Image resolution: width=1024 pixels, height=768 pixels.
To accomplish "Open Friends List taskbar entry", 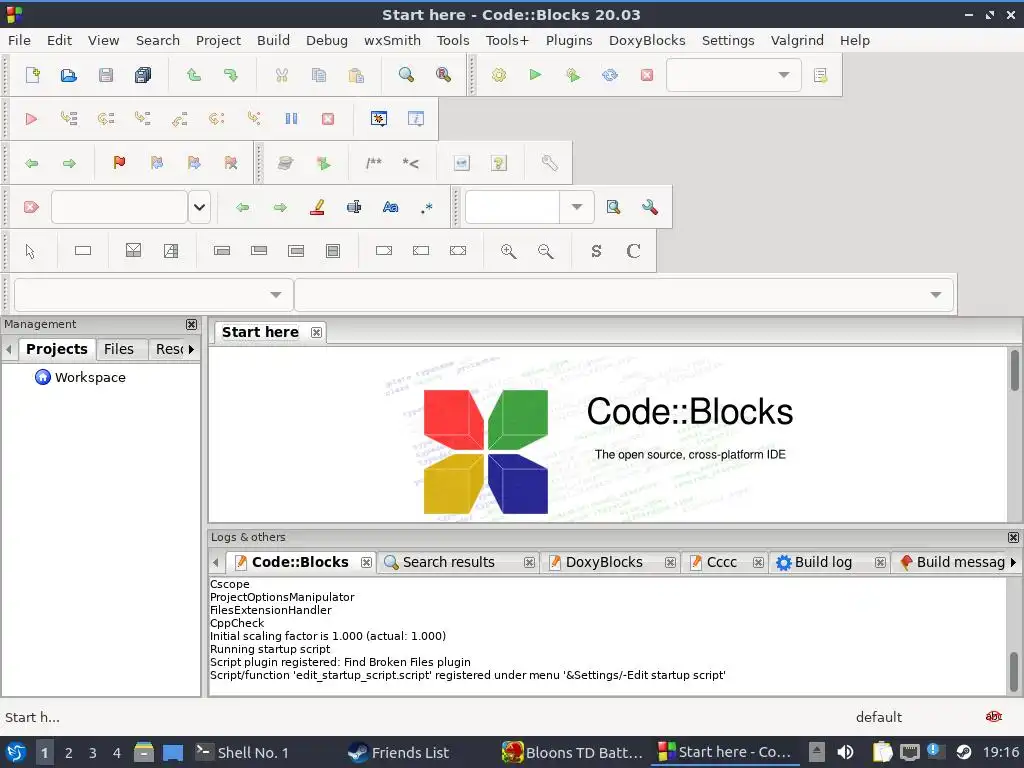I will (x=398, y=753).
